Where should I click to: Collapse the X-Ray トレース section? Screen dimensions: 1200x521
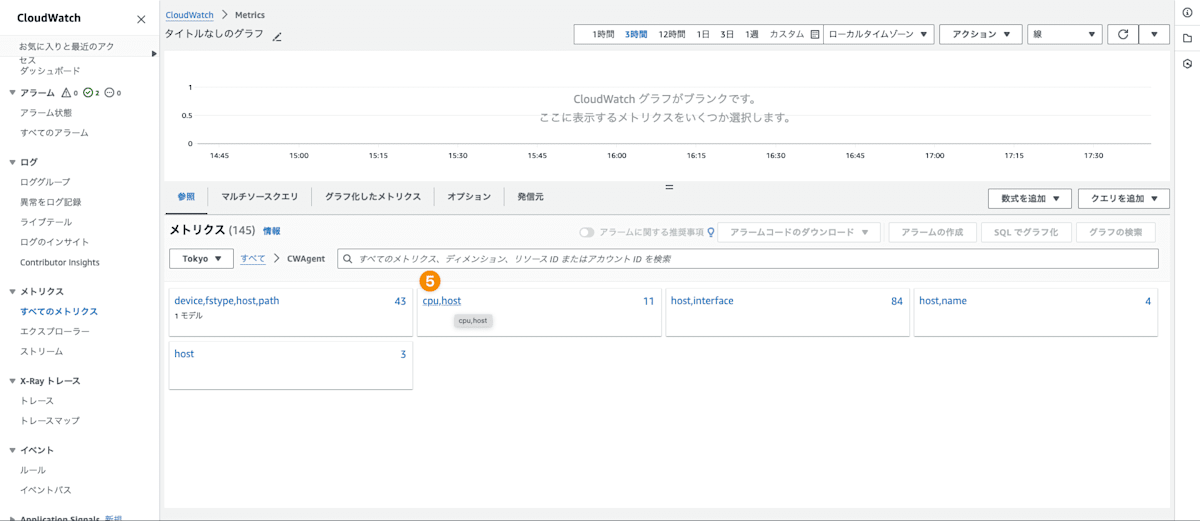point(12,381)
